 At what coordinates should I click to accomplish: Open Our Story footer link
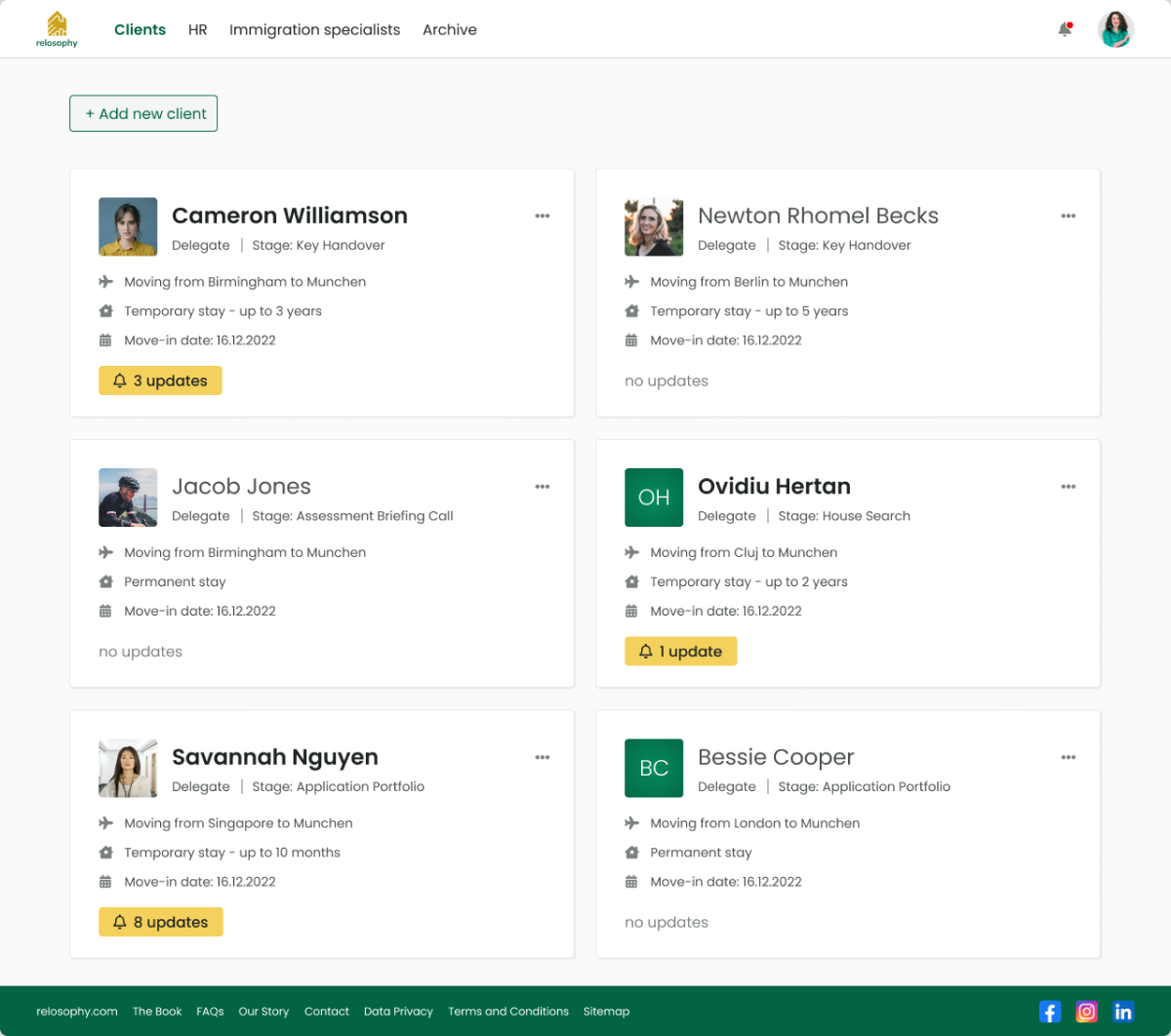[x=263, y=1012]
